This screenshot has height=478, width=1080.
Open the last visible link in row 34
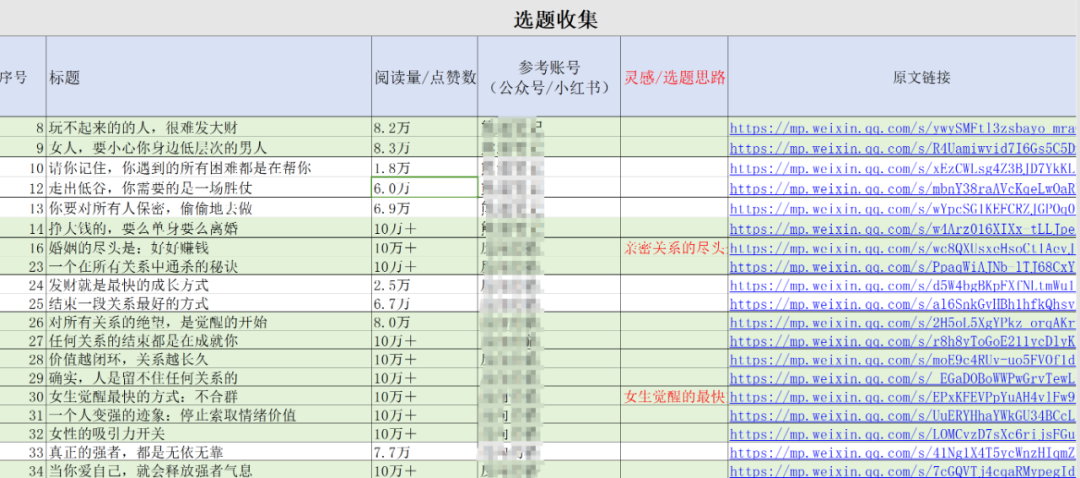click(x=902, y=470)
